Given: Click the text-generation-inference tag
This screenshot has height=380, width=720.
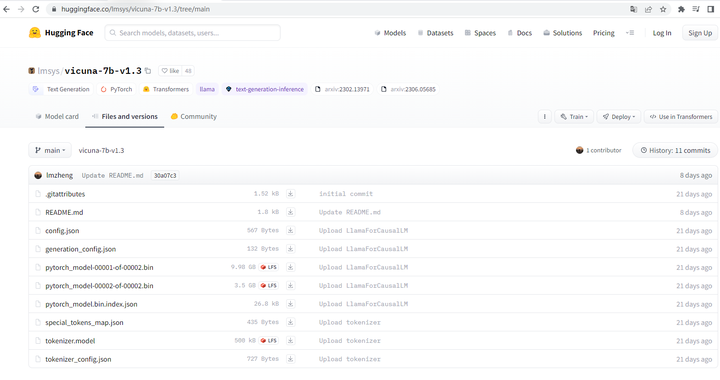Looking at the screenshot, I should click(x=264, y=89).
